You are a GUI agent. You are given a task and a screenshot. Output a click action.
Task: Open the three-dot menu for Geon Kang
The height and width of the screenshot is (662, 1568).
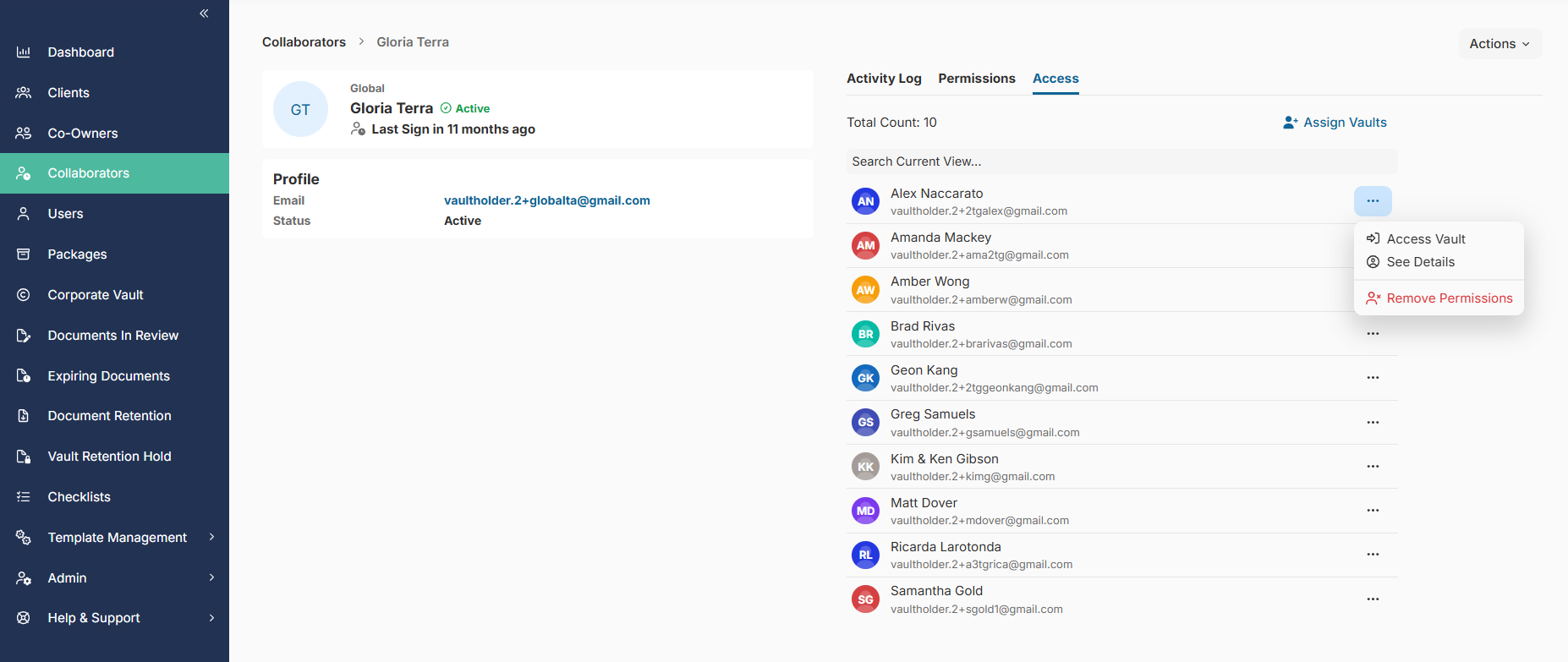pos(1373,378)
